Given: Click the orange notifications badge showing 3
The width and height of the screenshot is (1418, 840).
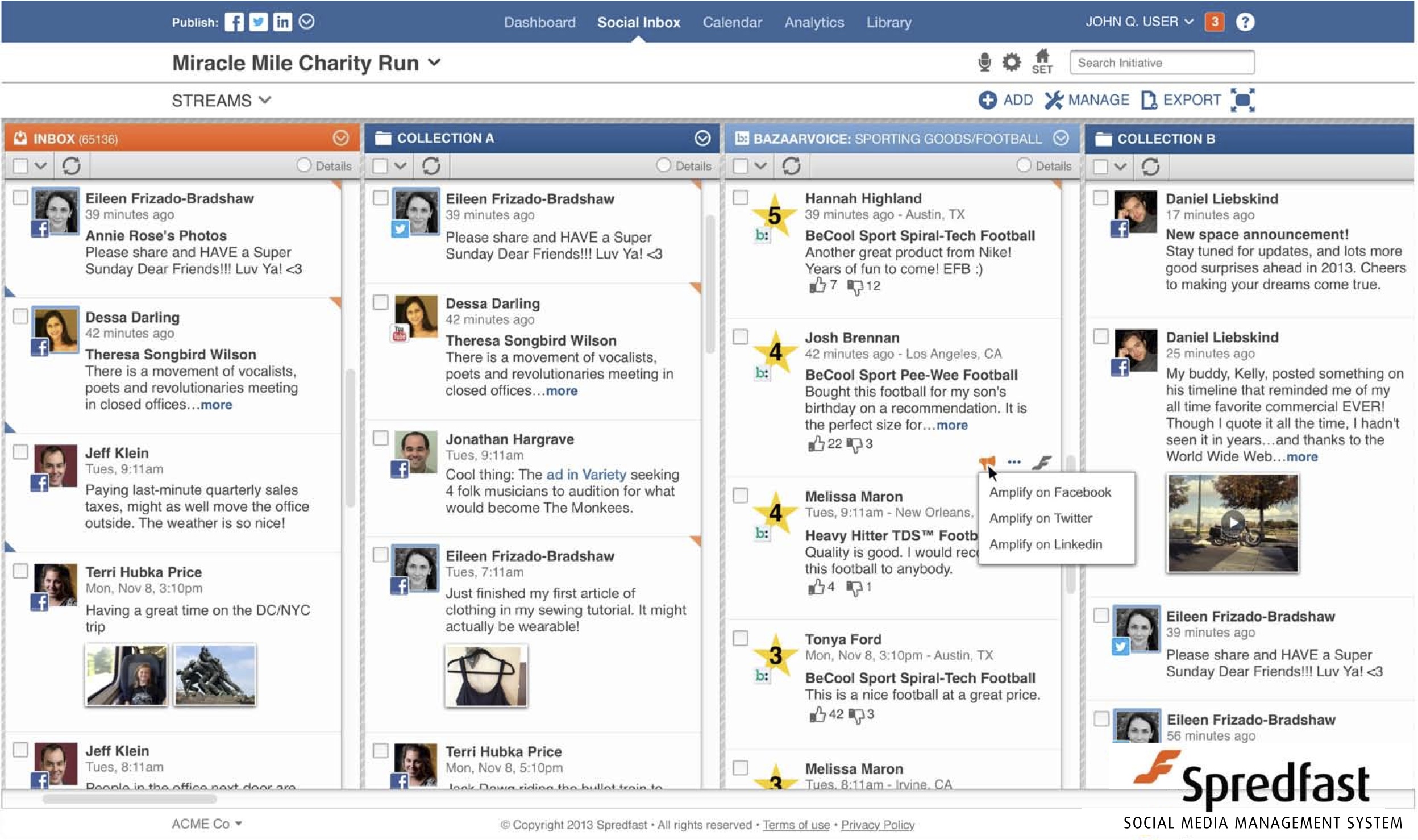Looking at the screenshot, I should click(x=1214, y=22).
